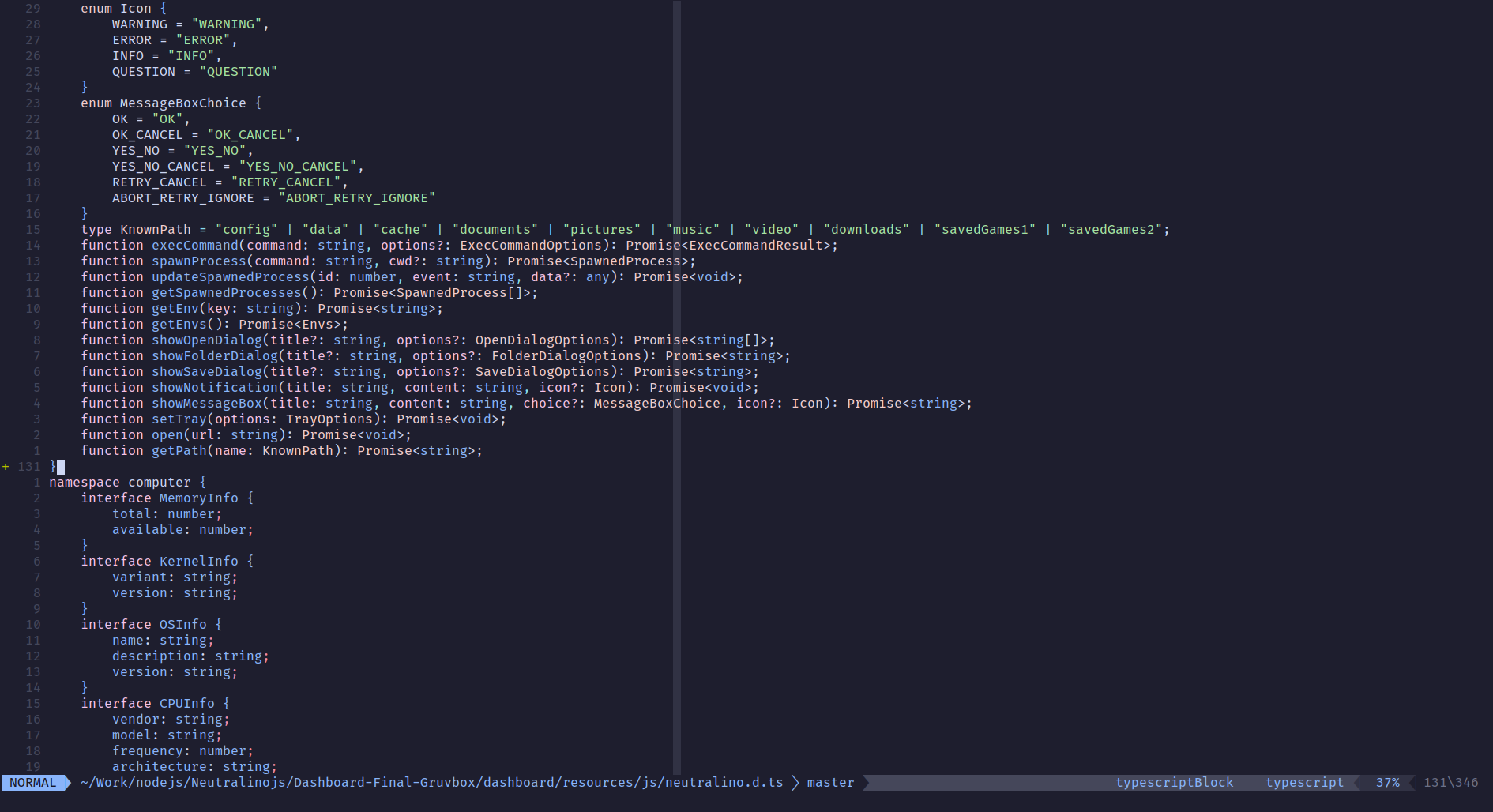
Task: Click the 'available: number' property
Action: pos(182,530)
